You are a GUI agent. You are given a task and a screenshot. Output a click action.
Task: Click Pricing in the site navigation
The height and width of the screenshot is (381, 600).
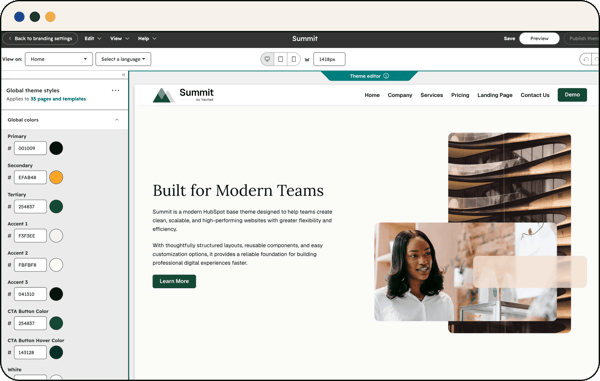(x=460, y=95)
